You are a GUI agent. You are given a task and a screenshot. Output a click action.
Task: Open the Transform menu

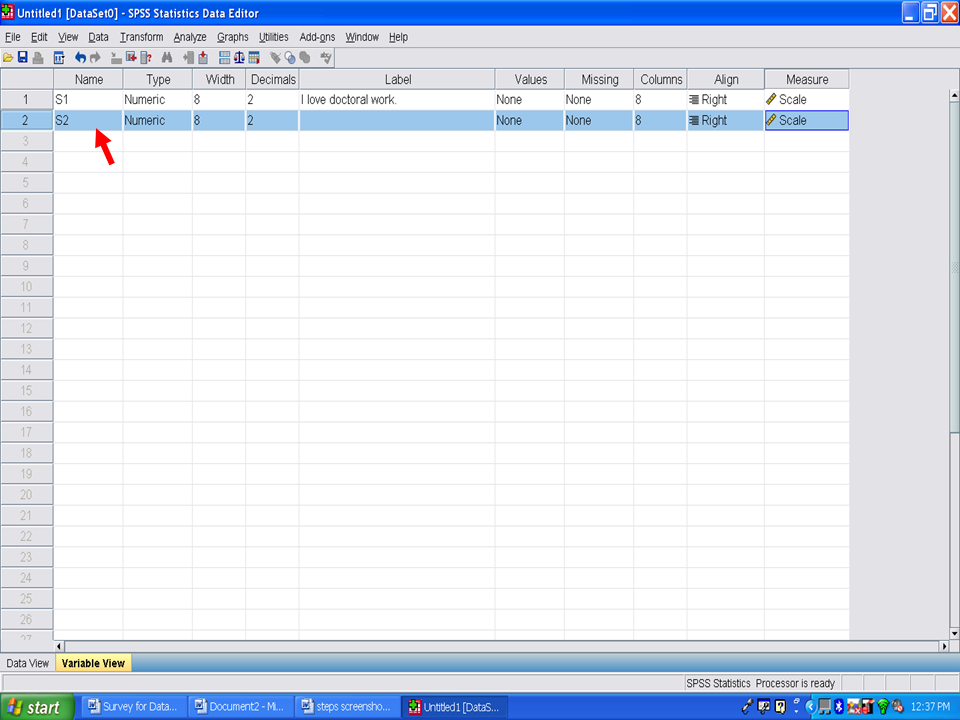141,37
